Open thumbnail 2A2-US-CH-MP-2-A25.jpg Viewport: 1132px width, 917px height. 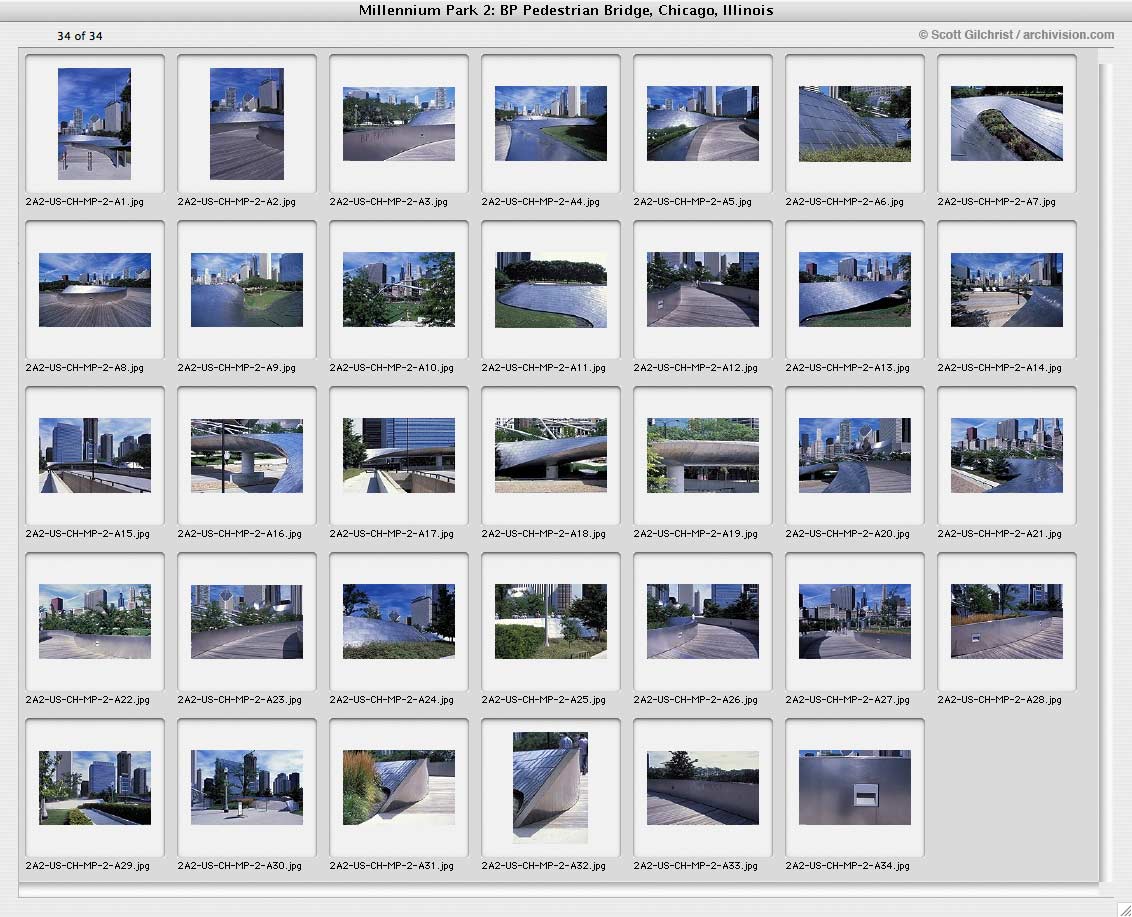tap(551, 622)
